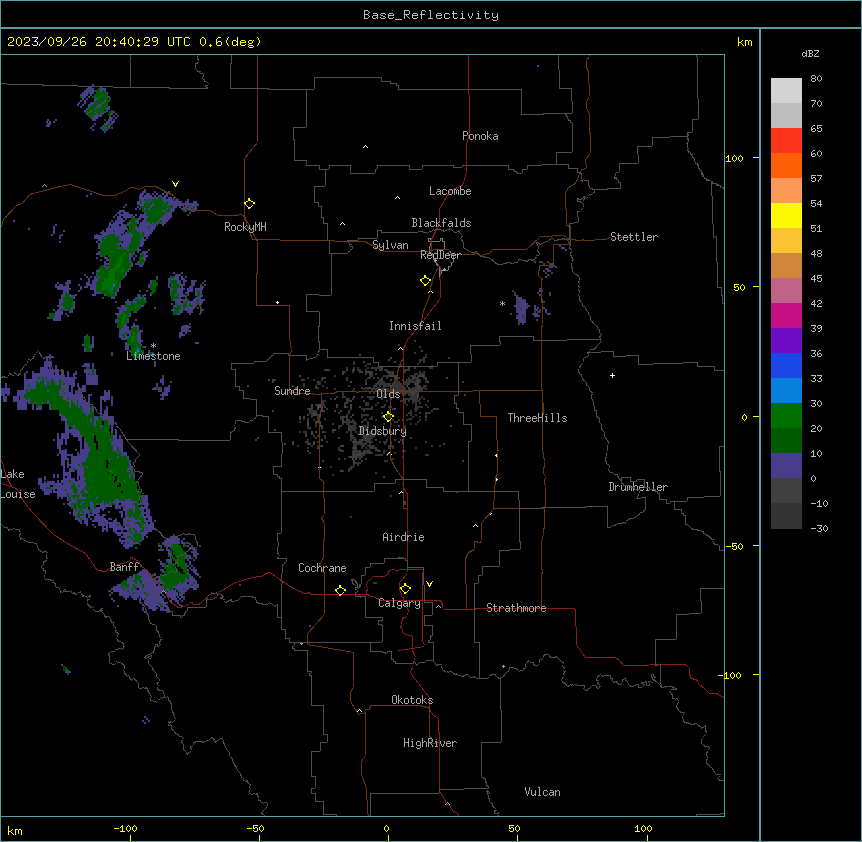Pick the orange 57-60 dBZ legend swatch
Image resolution: width=862 pixels, height=842 pixels.
coord(786,165)
